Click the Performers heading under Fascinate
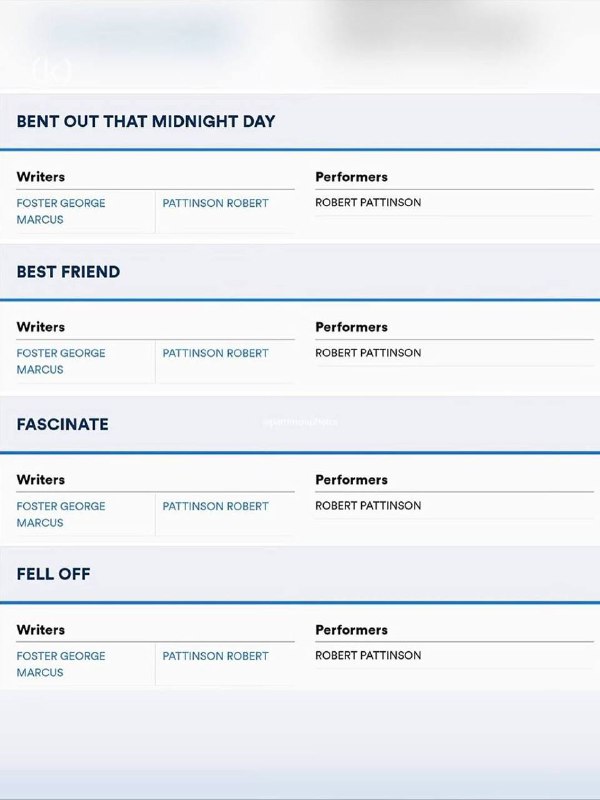The width and height of the screenshot is (600, 800). tap(351, 480)
